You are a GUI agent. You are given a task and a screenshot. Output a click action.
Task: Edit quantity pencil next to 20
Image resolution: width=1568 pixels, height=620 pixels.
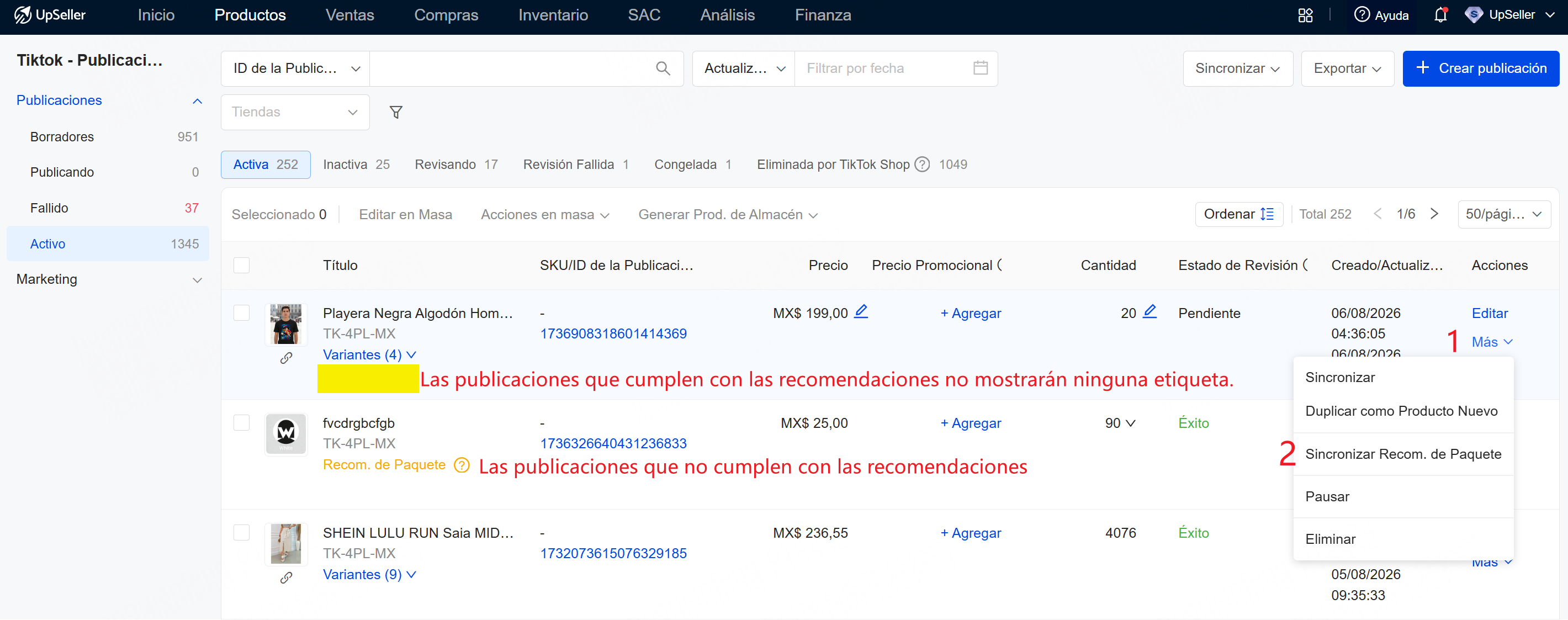coord(1149,311)
